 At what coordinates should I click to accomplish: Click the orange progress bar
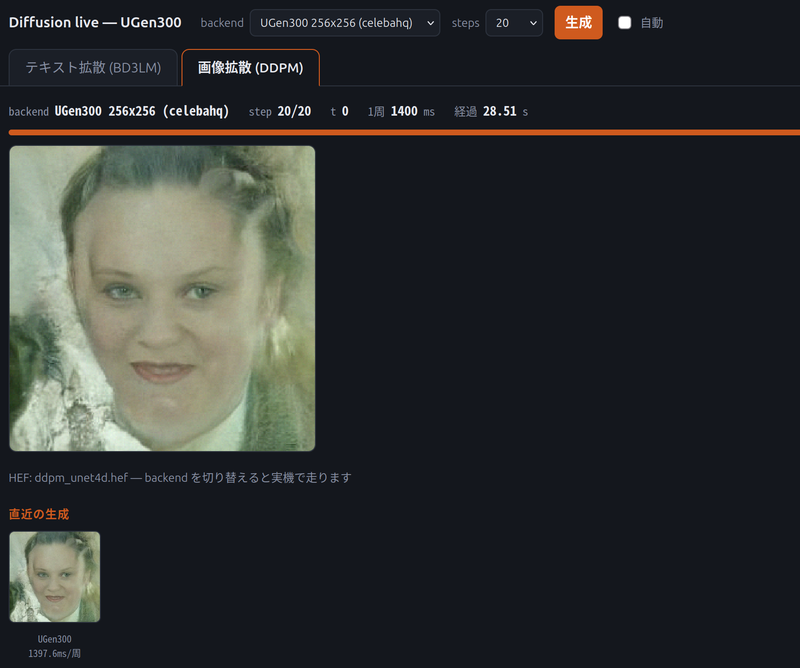404,133
